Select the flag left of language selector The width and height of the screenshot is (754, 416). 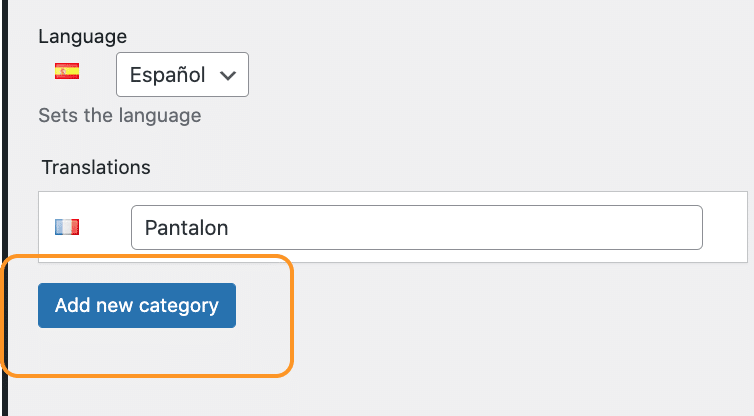(x=67, y=71)
